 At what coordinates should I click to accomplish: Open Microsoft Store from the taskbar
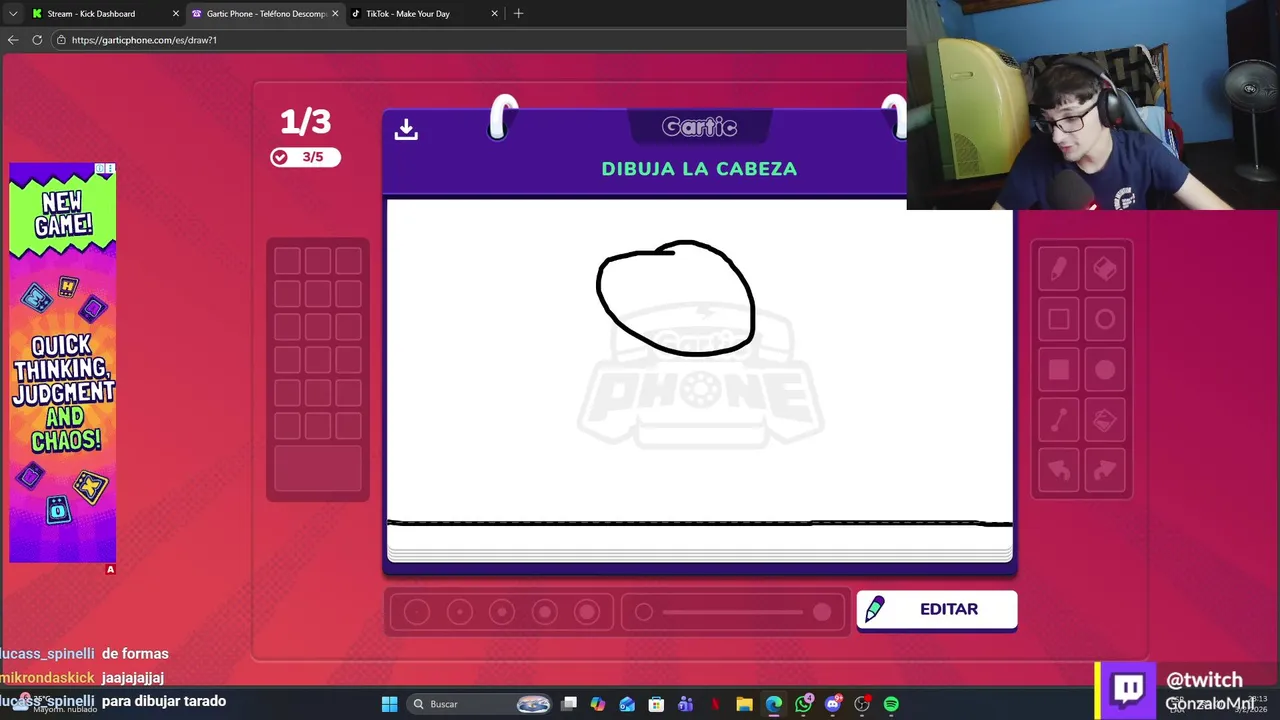tap(656, 704)
